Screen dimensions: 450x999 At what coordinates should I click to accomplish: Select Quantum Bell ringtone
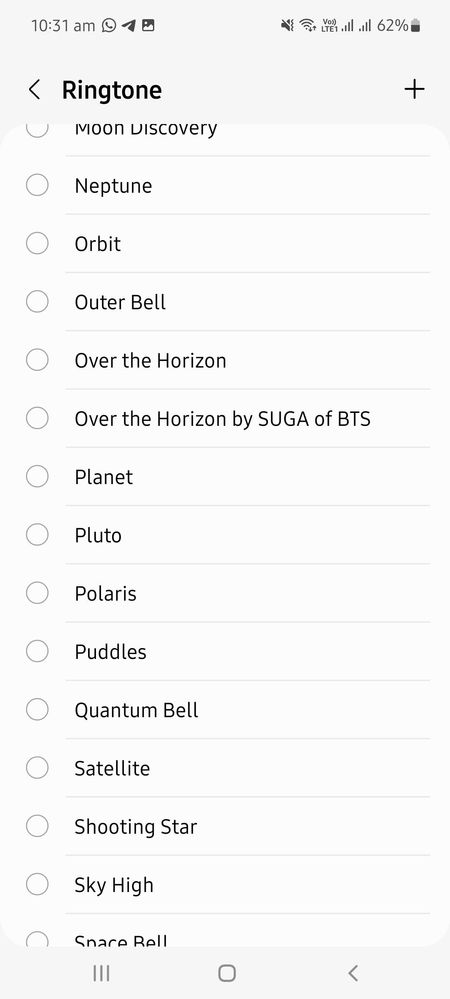point(225,710)
